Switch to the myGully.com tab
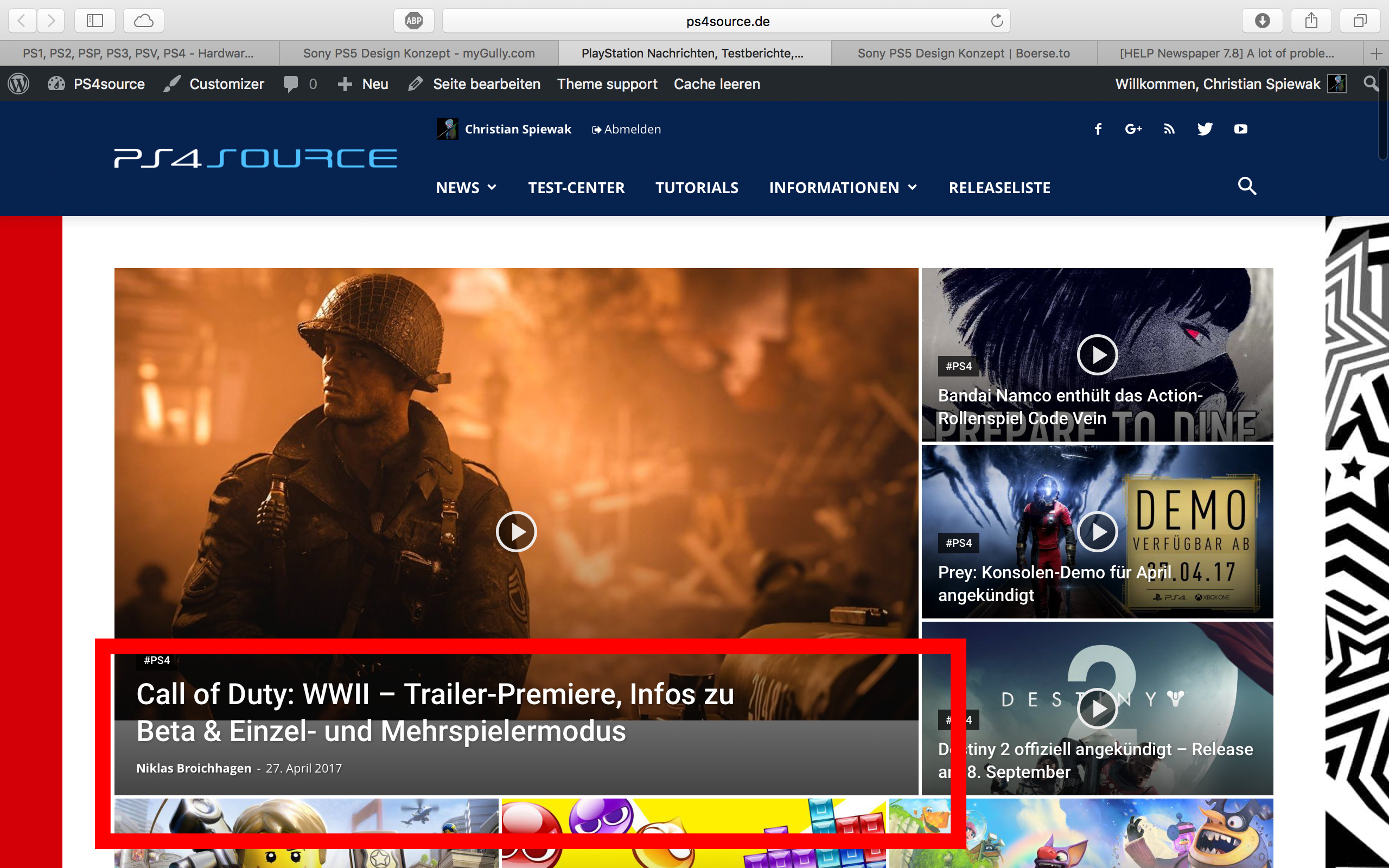Image resolution: width=1389 pixels, height=868 pixels. [418, 53]
